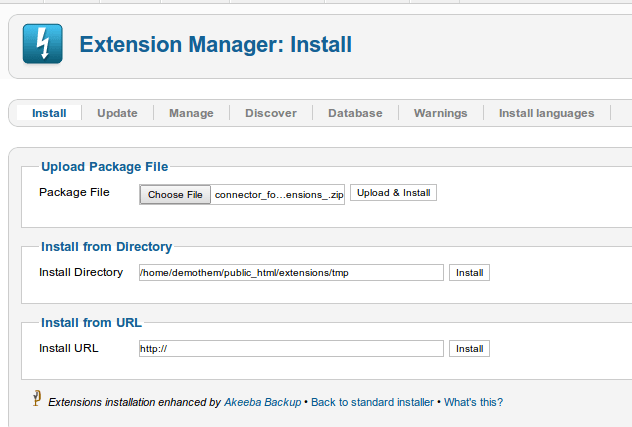This screenshot has height=427, width=632.
Task: Open the Manage tab
Action: [191, 113]
